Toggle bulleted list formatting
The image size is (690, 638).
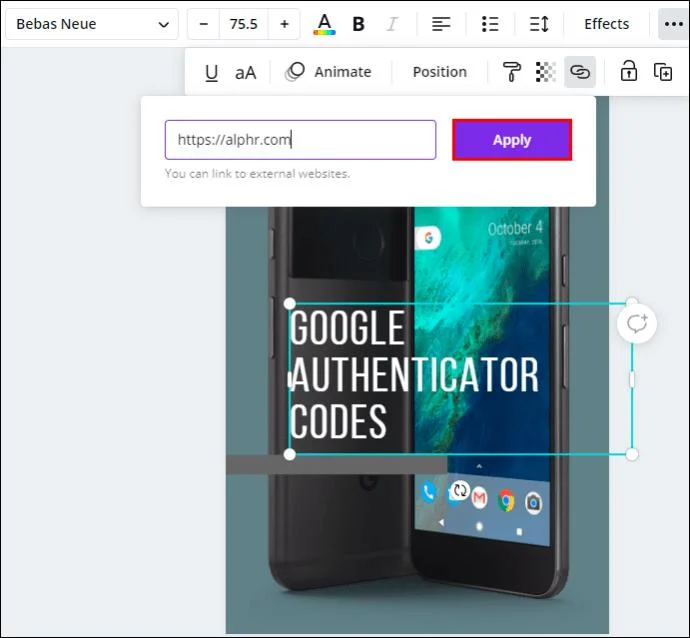coord(490,24)
